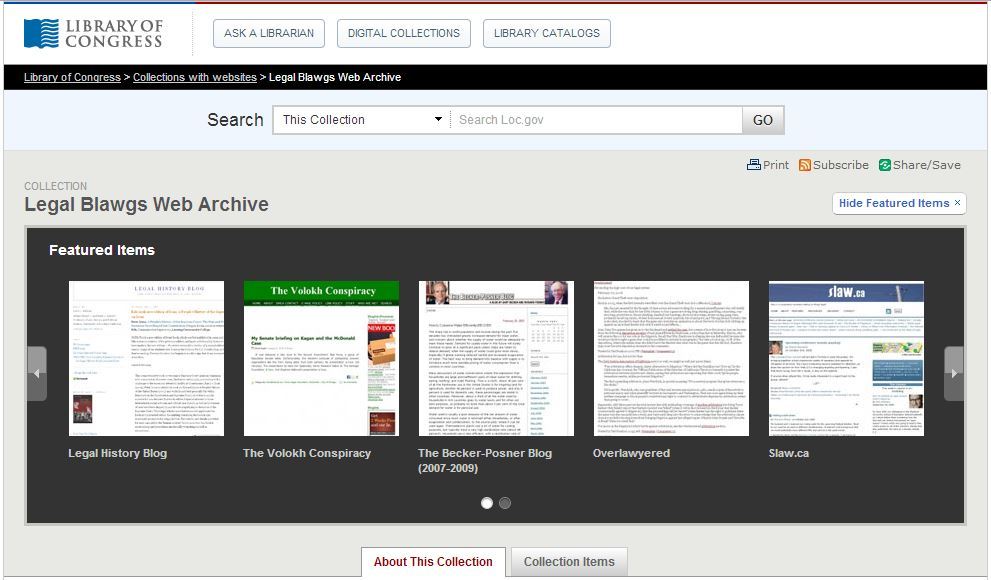This screenshot has width=991, height=580.
Task: Click the Subscribe link text
Action: click(841, 165)
